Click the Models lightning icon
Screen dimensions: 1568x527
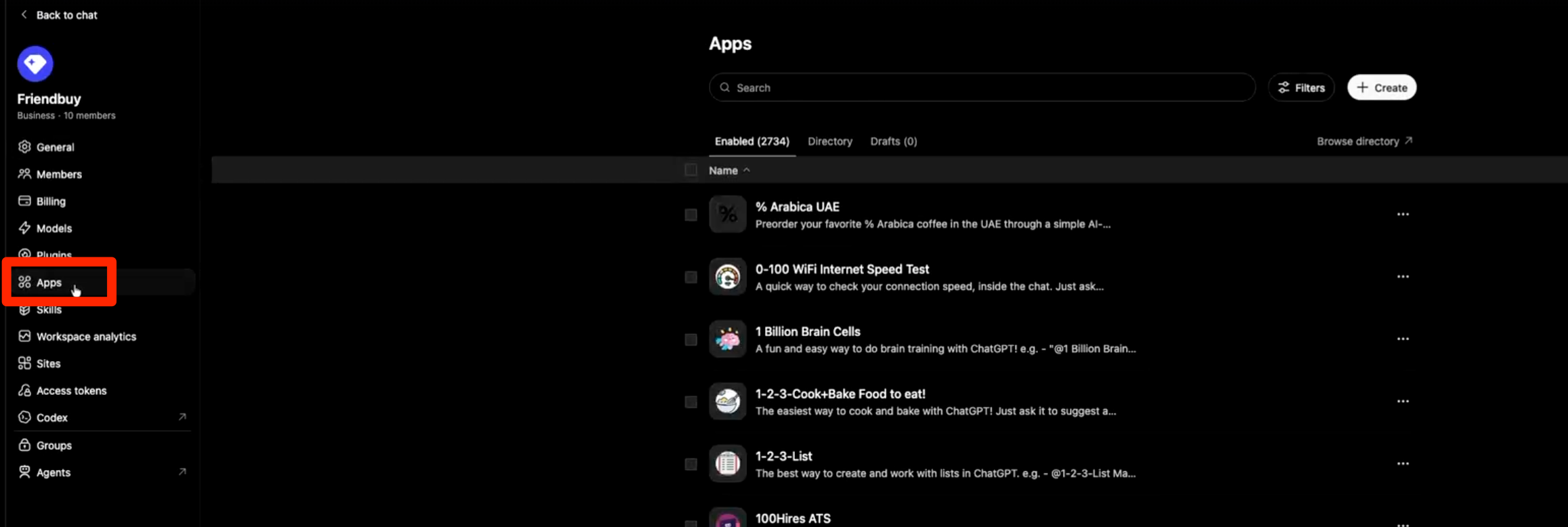24,228
